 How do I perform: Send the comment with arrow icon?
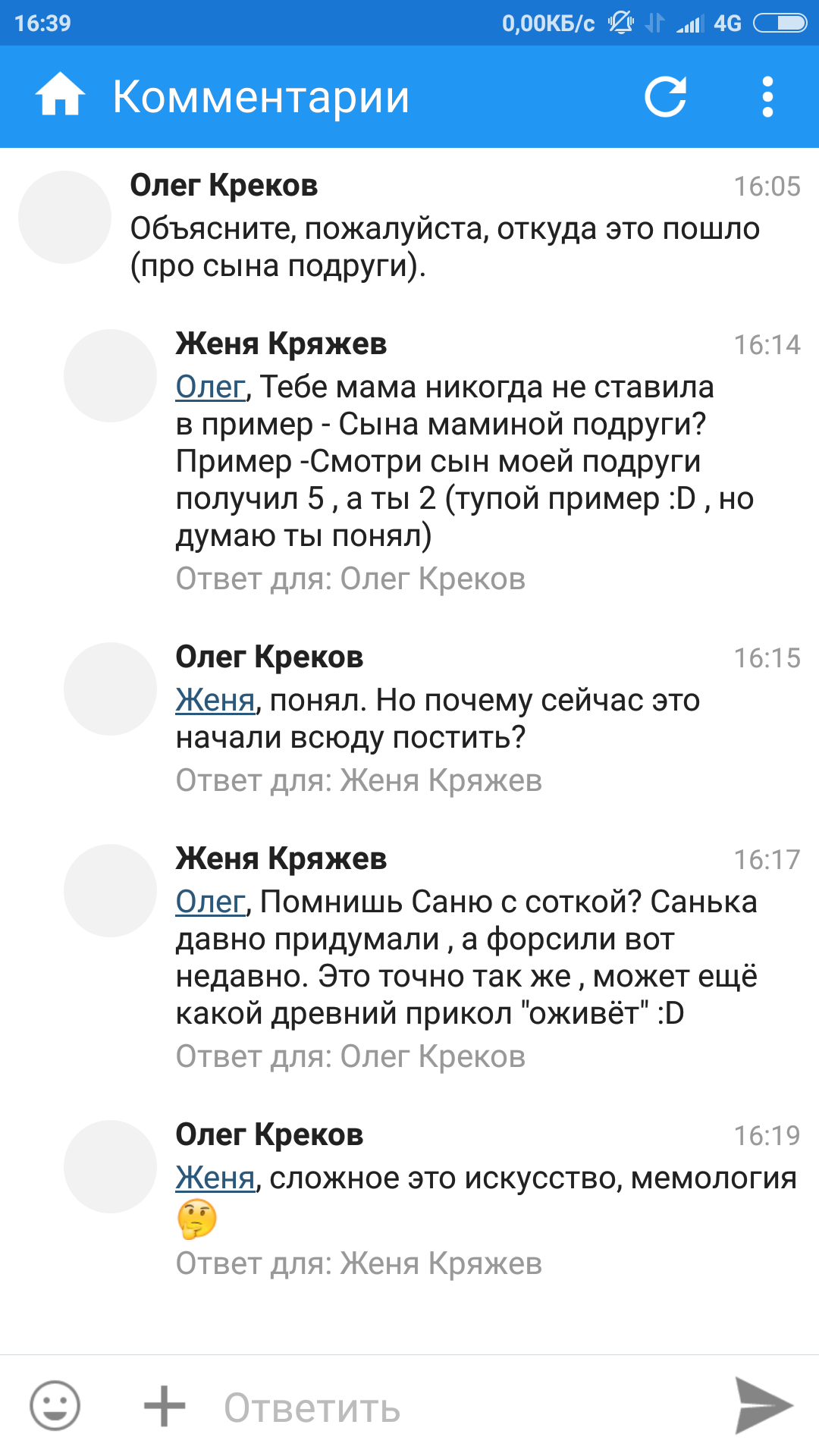(x=763, y=1405)
